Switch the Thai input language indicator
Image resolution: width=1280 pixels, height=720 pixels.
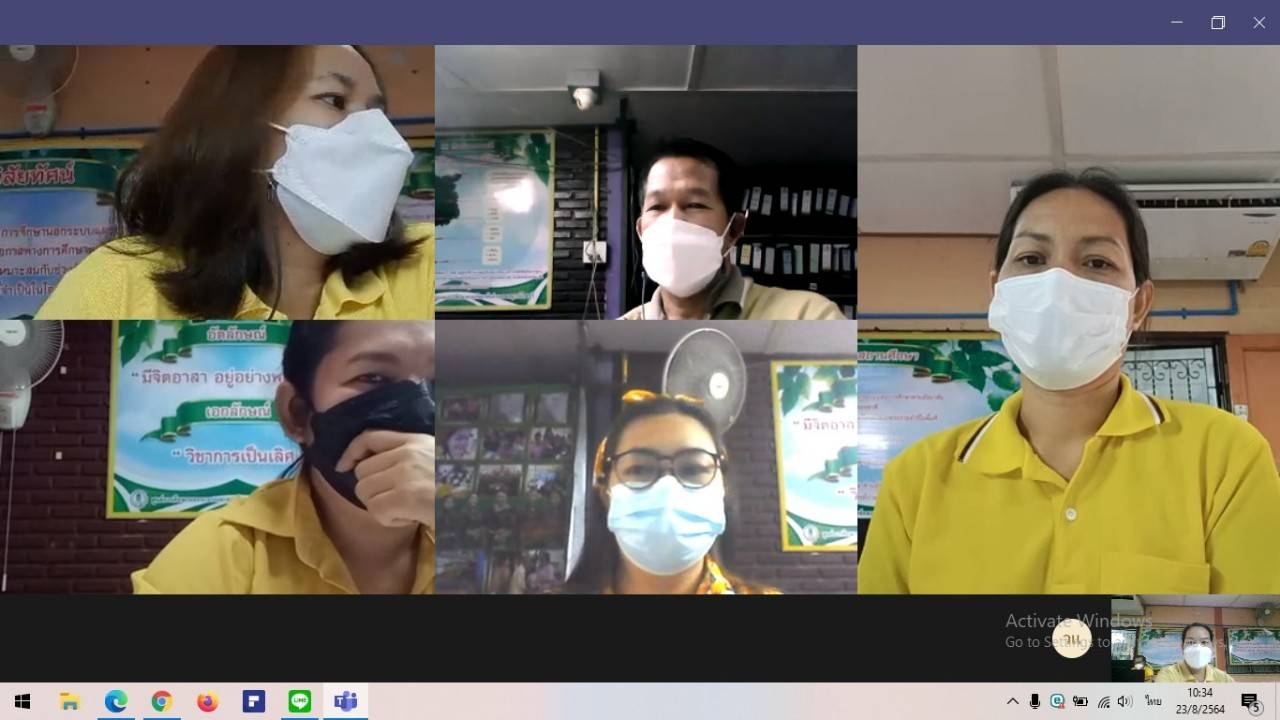coord(1153,702)
